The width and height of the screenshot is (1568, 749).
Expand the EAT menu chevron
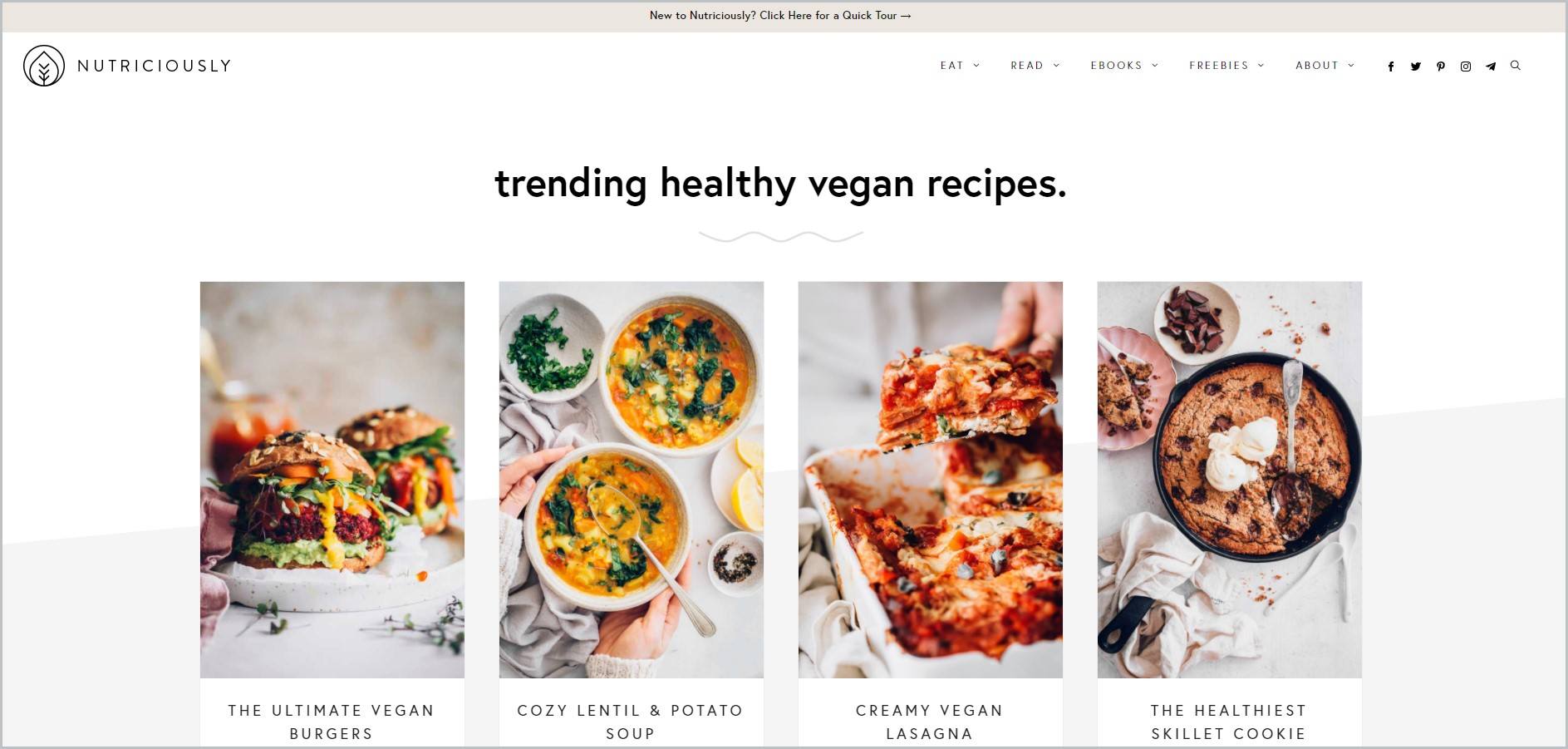point(976,65)
